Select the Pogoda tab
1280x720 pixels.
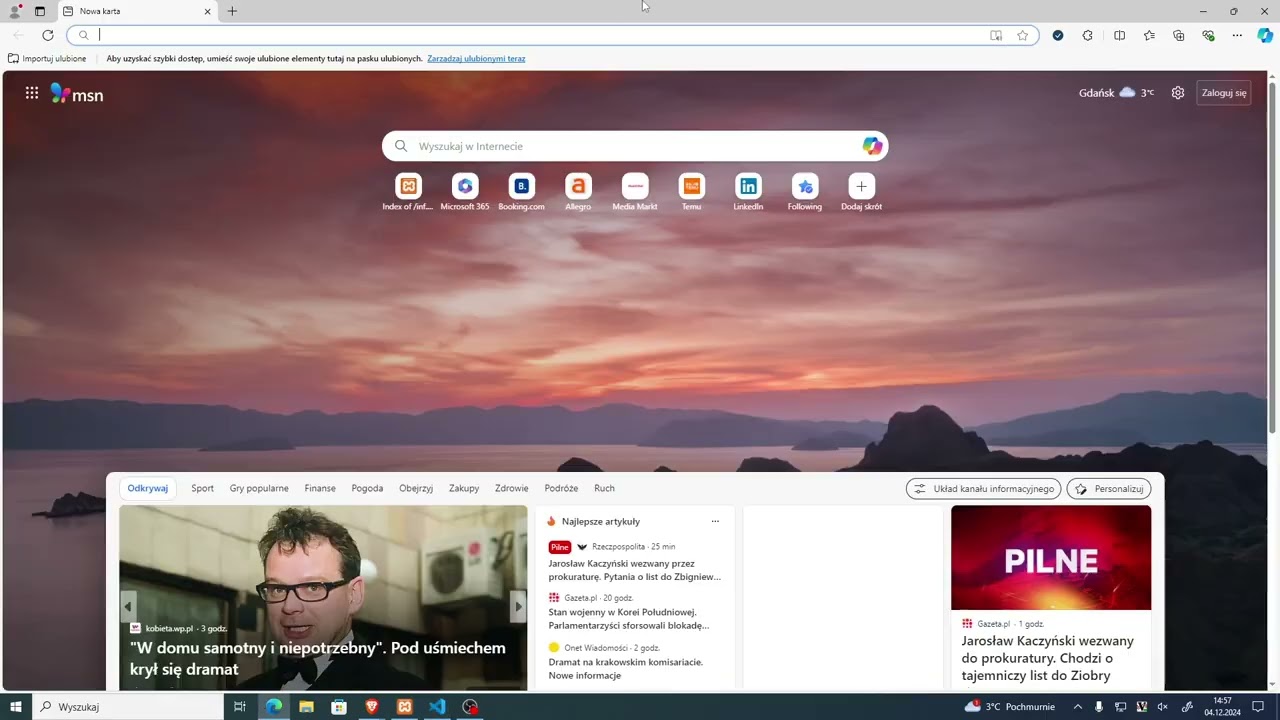[x=367, y=488]
